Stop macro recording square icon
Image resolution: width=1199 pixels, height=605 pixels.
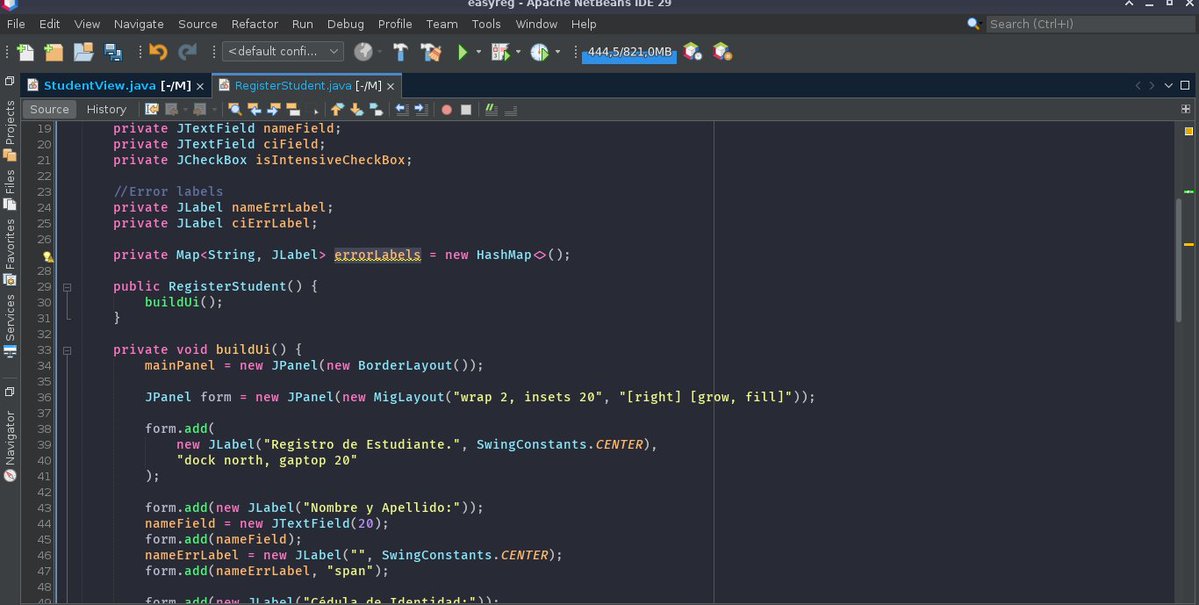pos(466,109)
